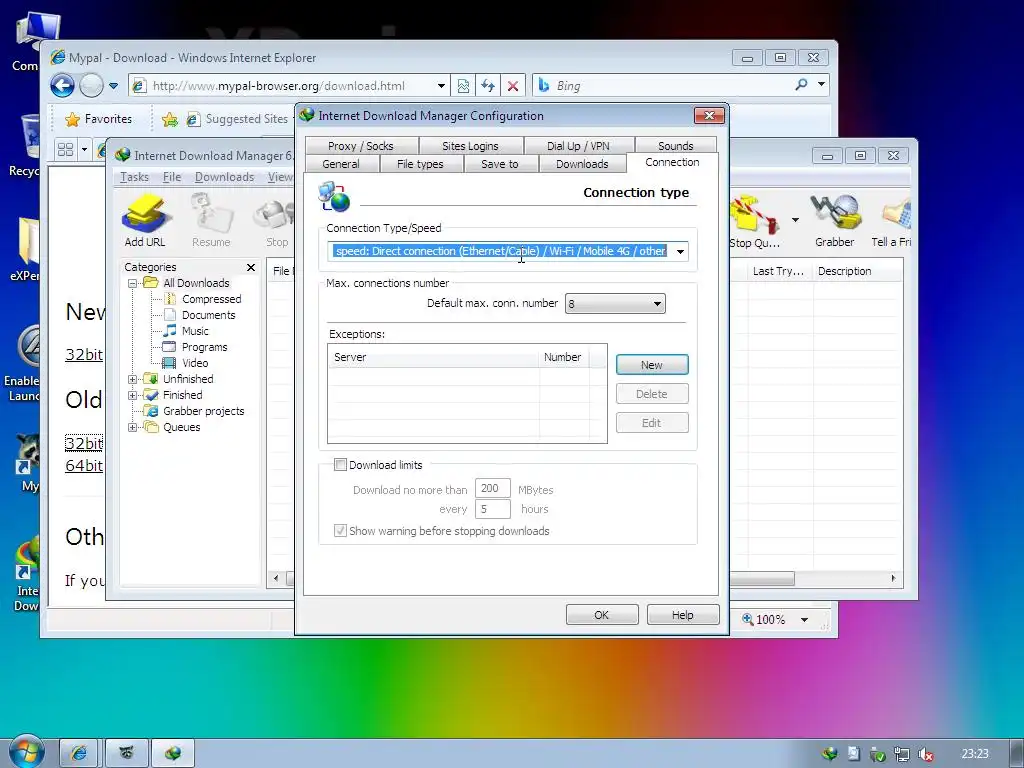The image size is (1024, 768).
Task: Open the Connection Type/Speed dropdown
Action: pyautogui.click(x=680, y=251)
